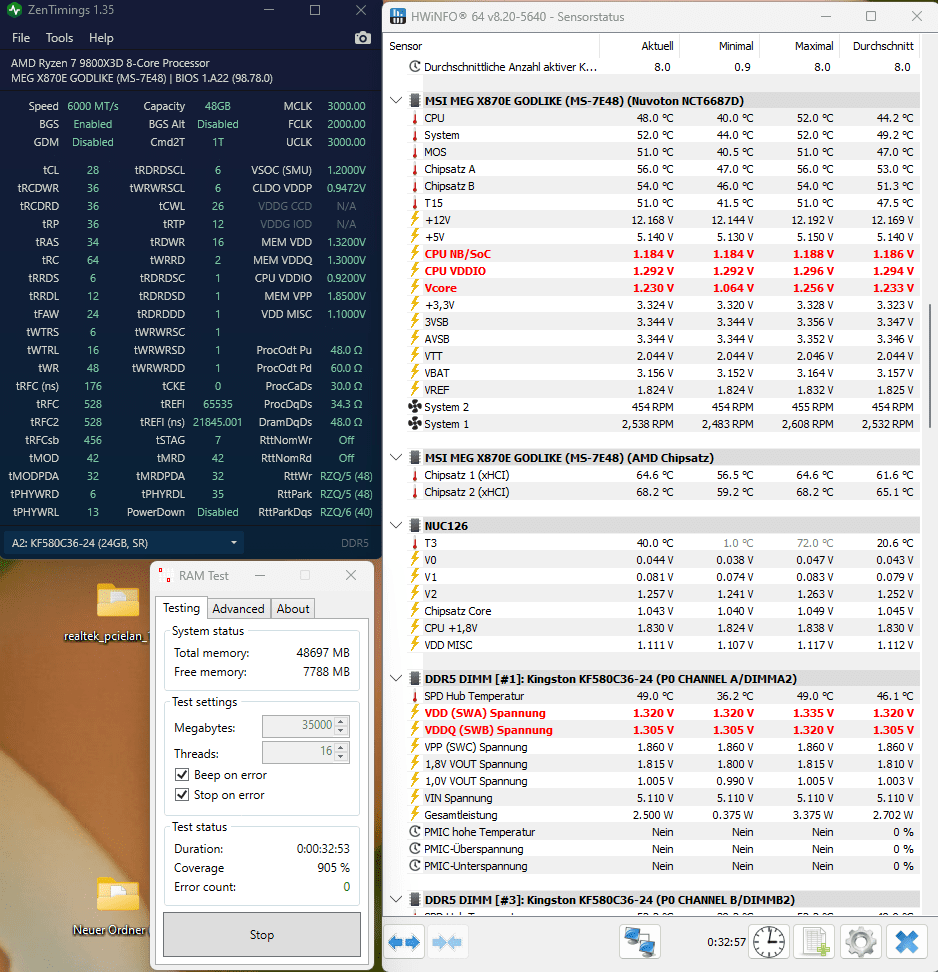This screenshot has height=972, width=938.
Task: Click the ZenTimings app logo icon
Action: tap(14, 10)
